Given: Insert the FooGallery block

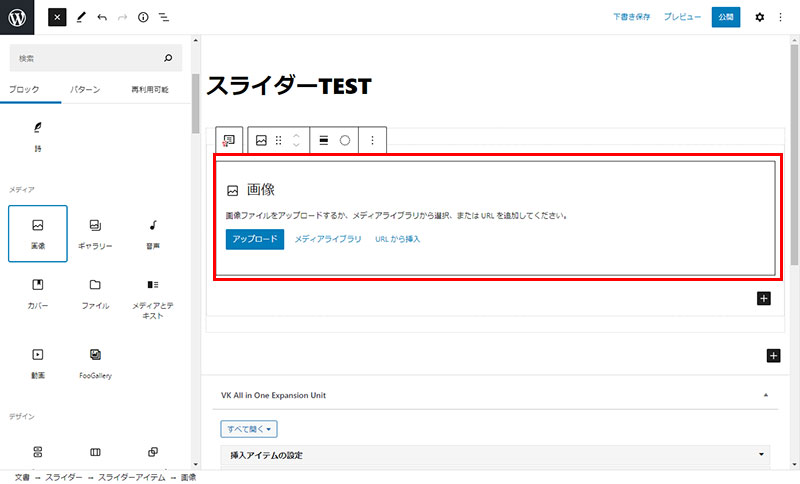Looking at the screenshot, I should click(95, 363).
